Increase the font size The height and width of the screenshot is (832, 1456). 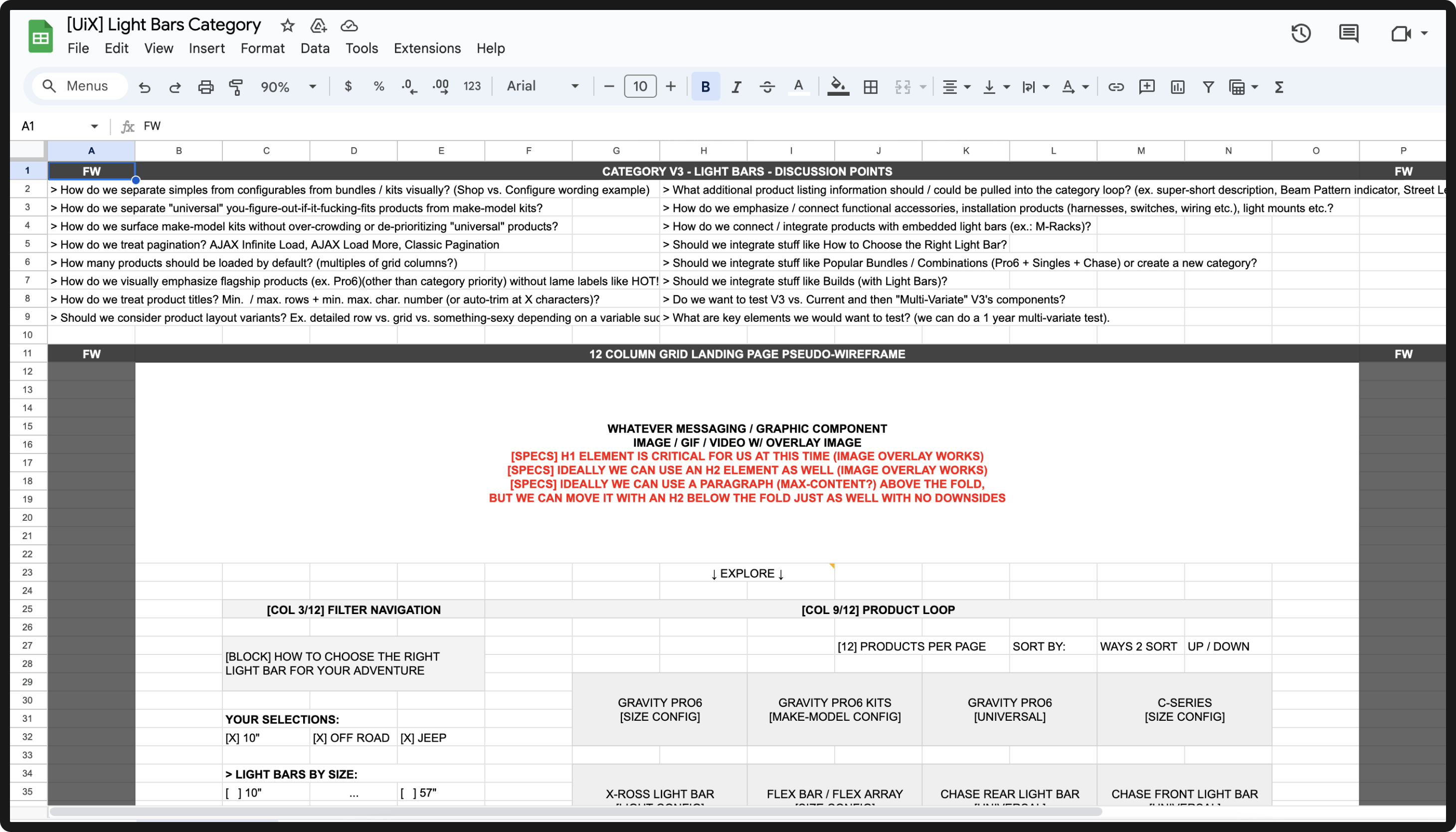point(671,86)
